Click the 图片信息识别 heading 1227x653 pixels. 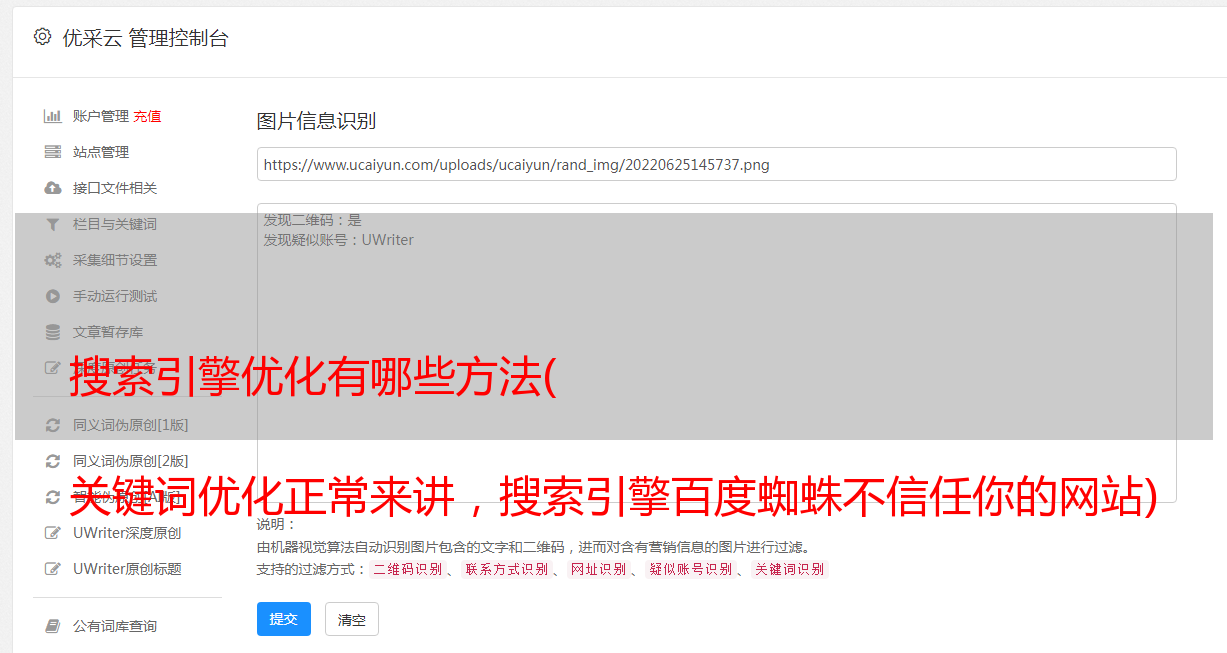point(316,121)
